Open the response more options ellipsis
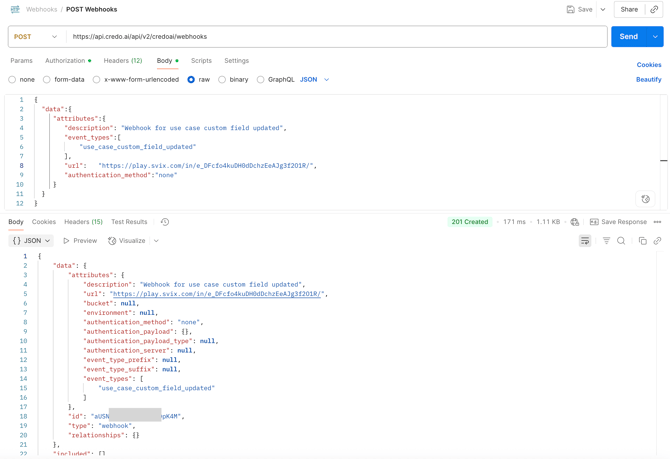 [657, 222]
